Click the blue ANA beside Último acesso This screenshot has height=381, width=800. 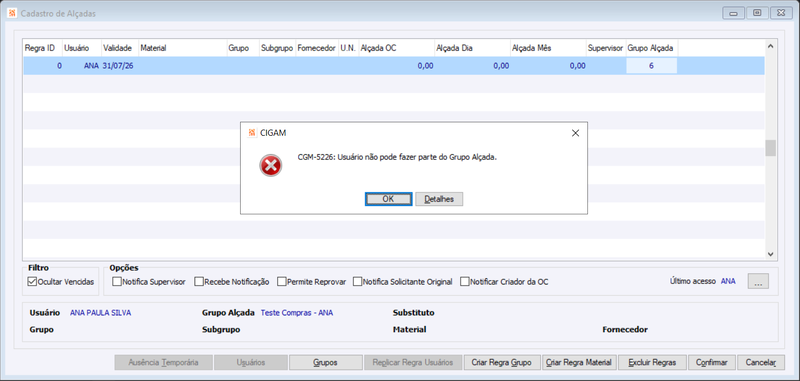coord(728,281)
